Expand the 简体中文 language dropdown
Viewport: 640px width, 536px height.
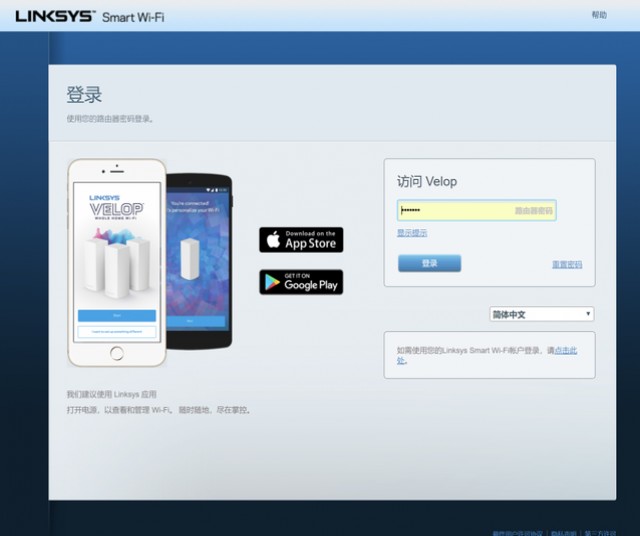pyautogui.click(x=542, y=314)
